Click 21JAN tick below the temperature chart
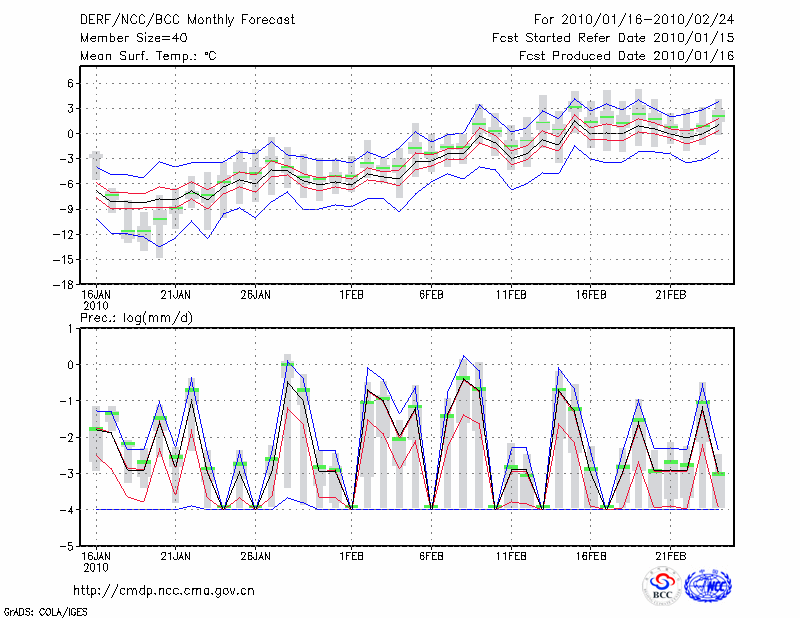Viewport: 800px width, 618px height. (x=176, y=295)
